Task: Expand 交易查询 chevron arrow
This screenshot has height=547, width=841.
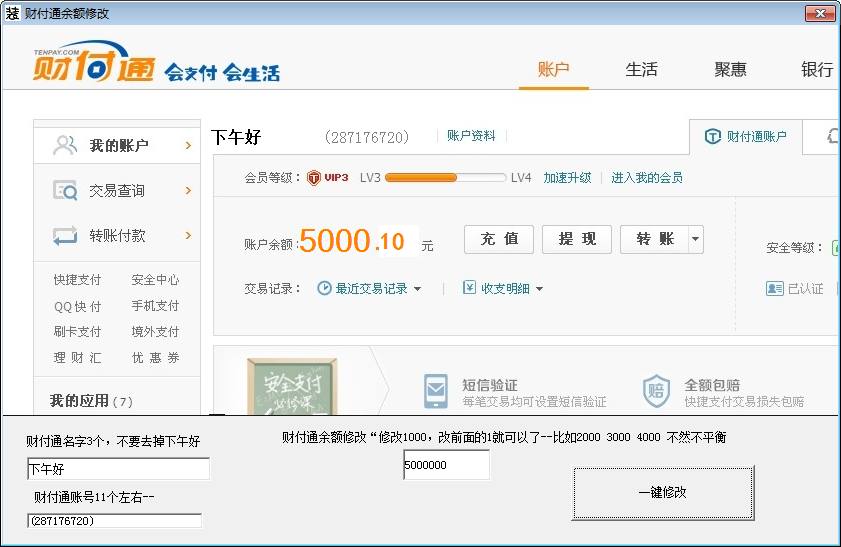Action: pyautogui.click(x=188, y=190)
